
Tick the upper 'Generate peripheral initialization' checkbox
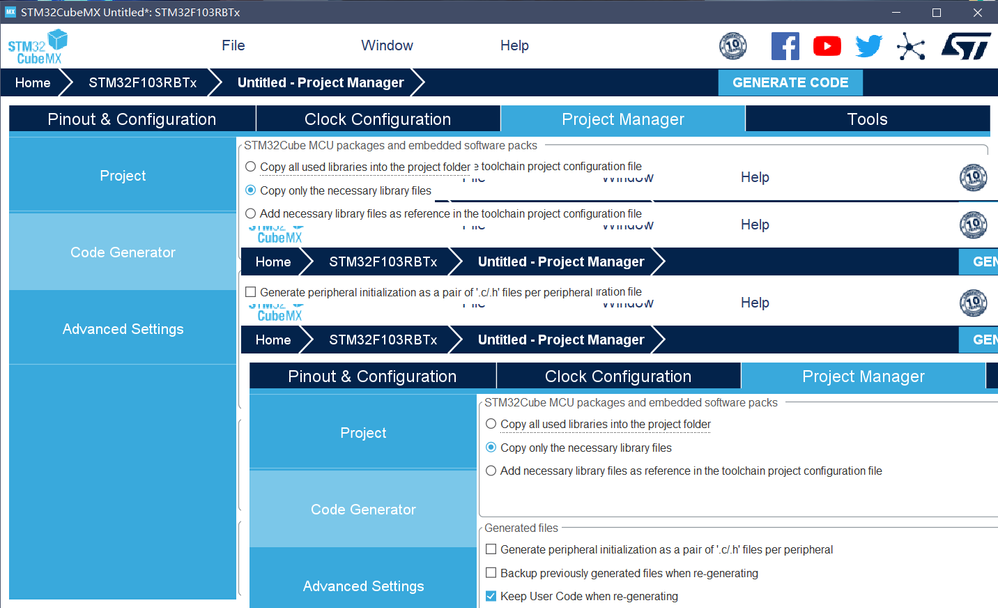[x=251, y=292]
